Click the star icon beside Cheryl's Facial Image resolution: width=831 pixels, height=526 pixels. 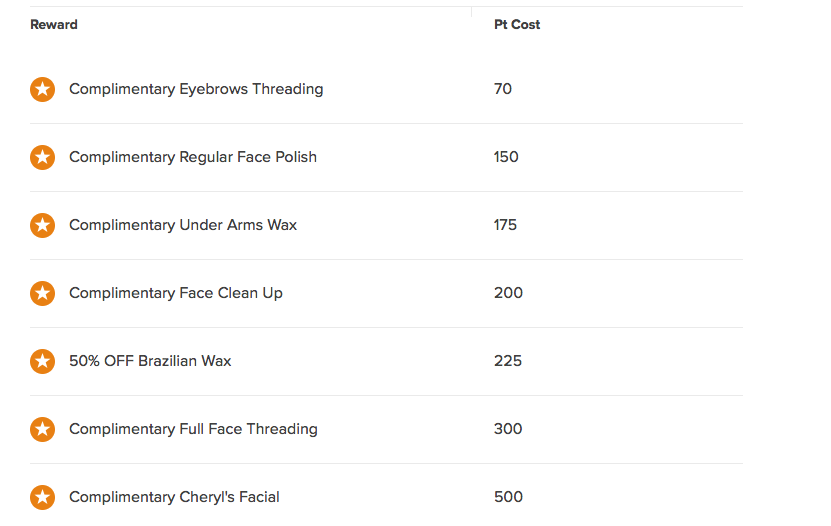point(42,497)
